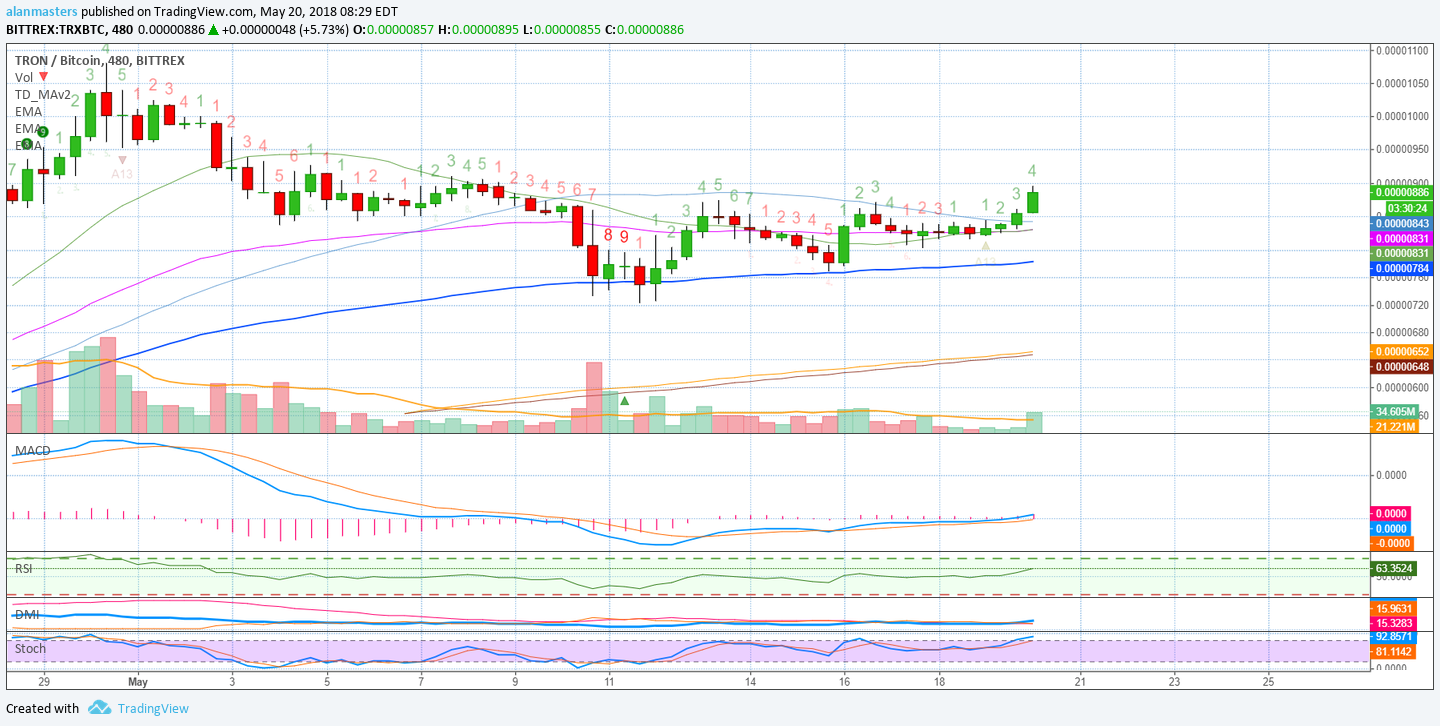Image resolution: width=1440 pixels, height=726 pixels.
Task: Click the 0.00000600 price axis label
Action: (x=1403, y=387)
